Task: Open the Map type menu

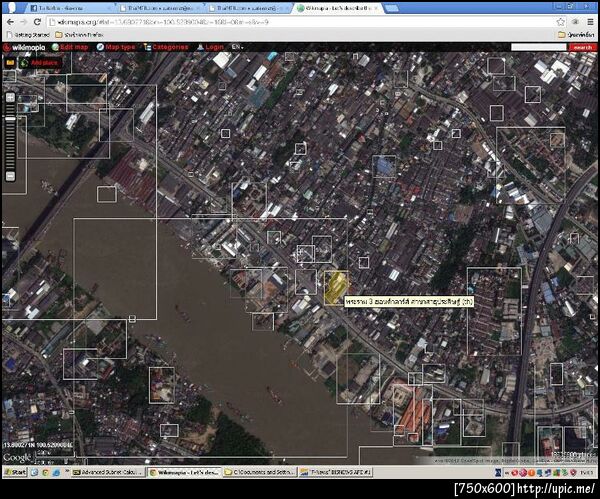Action: [x=116, y=47]
